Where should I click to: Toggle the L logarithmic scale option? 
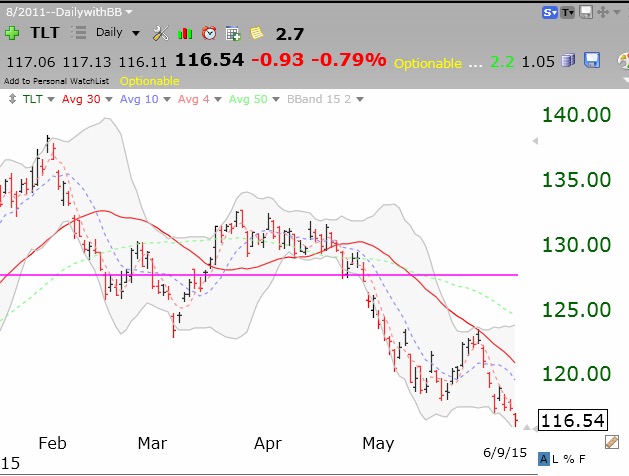[x=555, y=459]
